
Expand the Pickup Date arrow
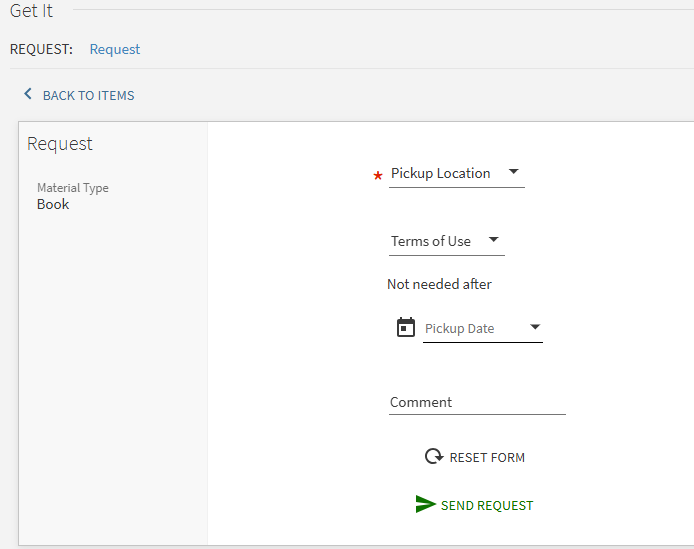pyautogui.click(x=535, y=327)
